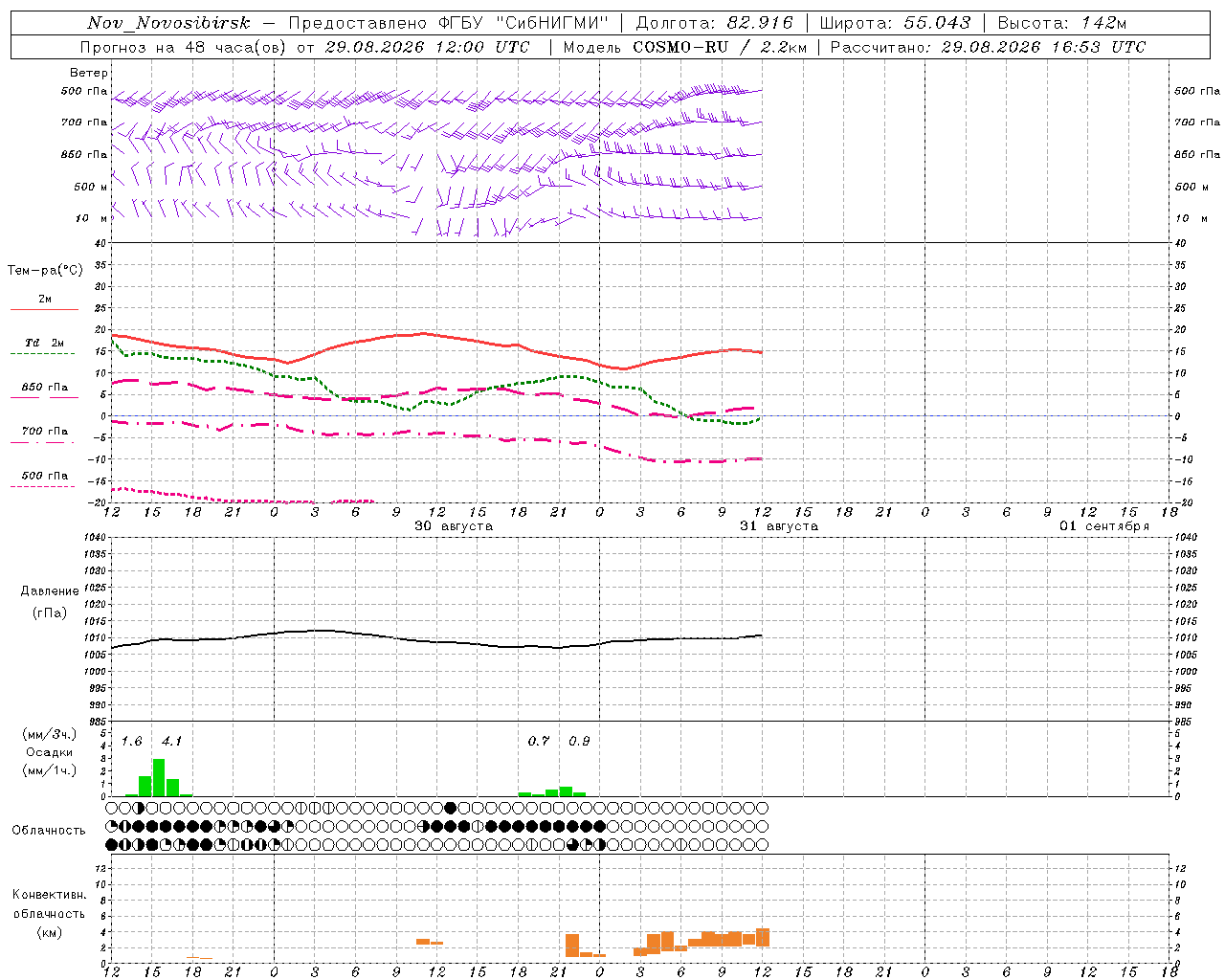Click the tallest green precipitation bar
The width and height of the screenshot is (1225, 980).
(x=159, y=777)
